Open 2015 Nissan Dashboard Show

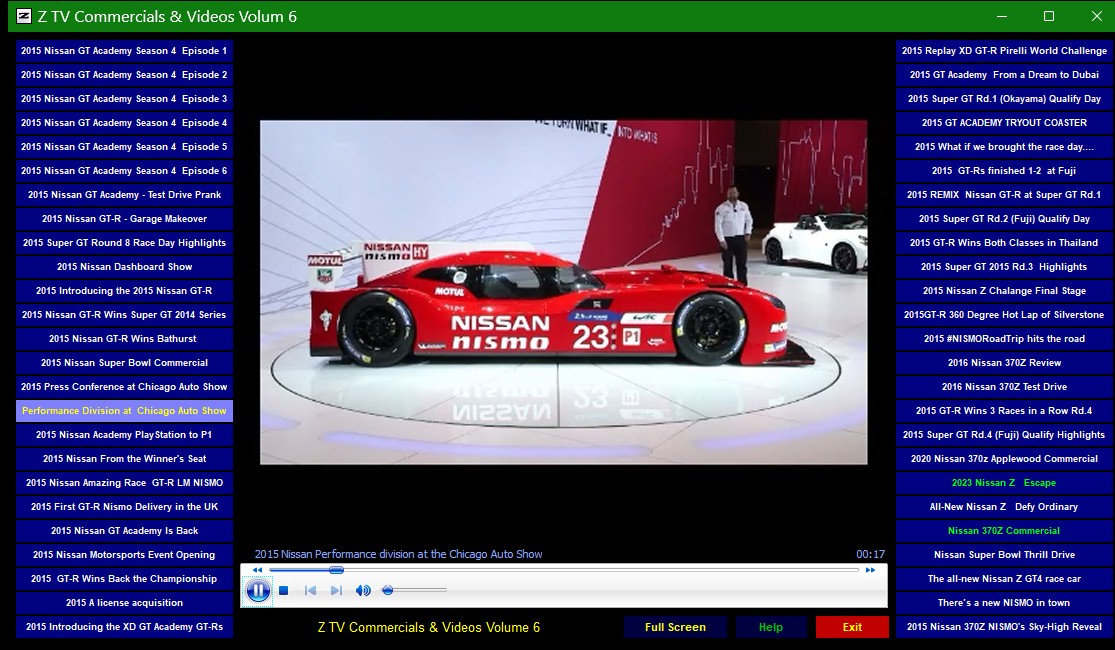124,267
